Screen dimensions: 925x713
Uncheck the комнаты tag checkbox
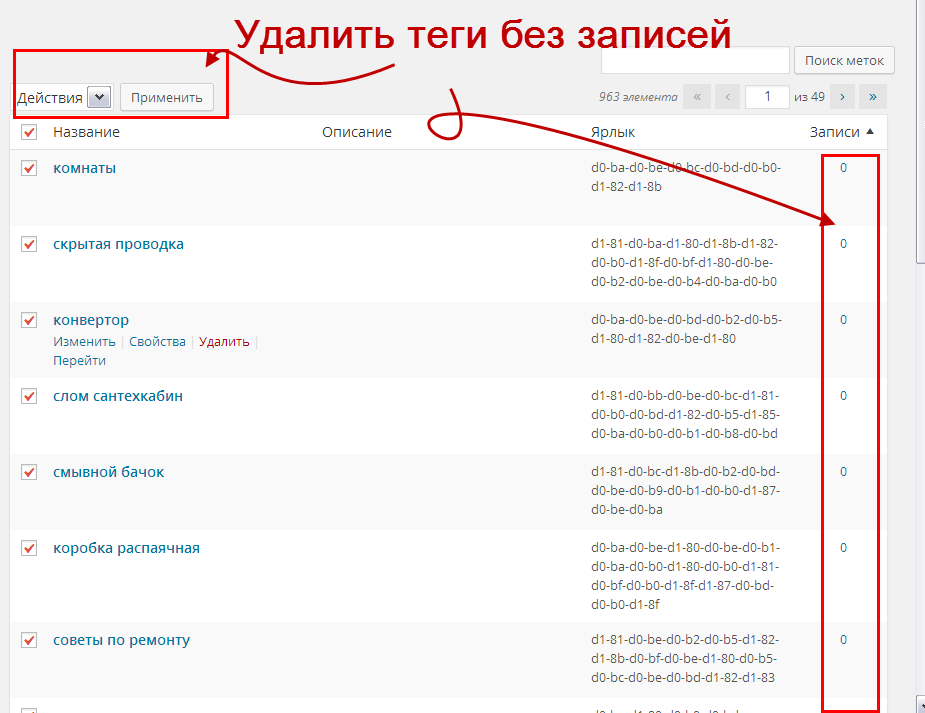coord(29,168)
